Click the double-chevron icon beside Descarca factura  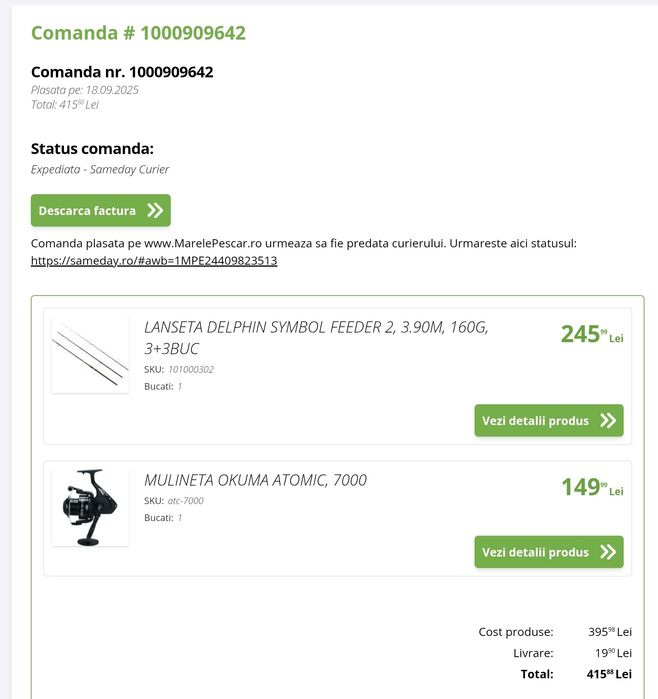(x=154, y=211)
